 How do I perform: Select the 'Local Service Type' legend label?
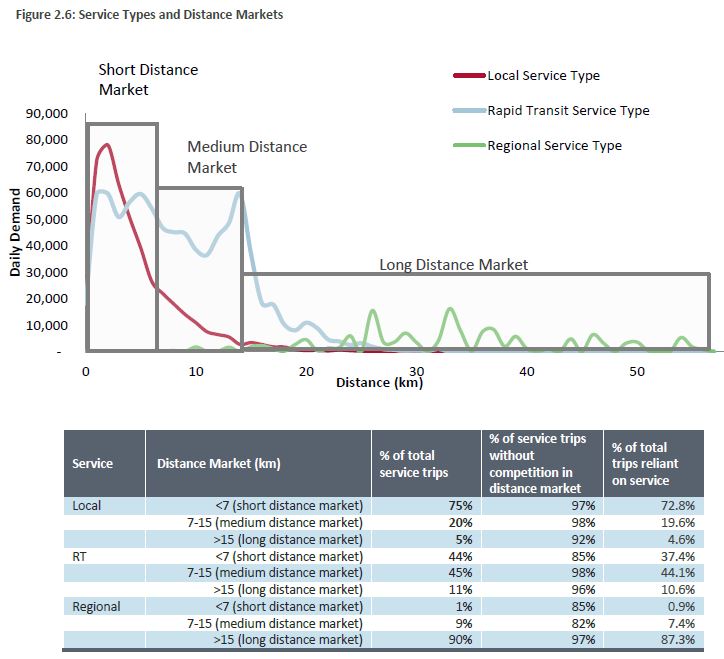pyautogui.click(x=543, y=76)
